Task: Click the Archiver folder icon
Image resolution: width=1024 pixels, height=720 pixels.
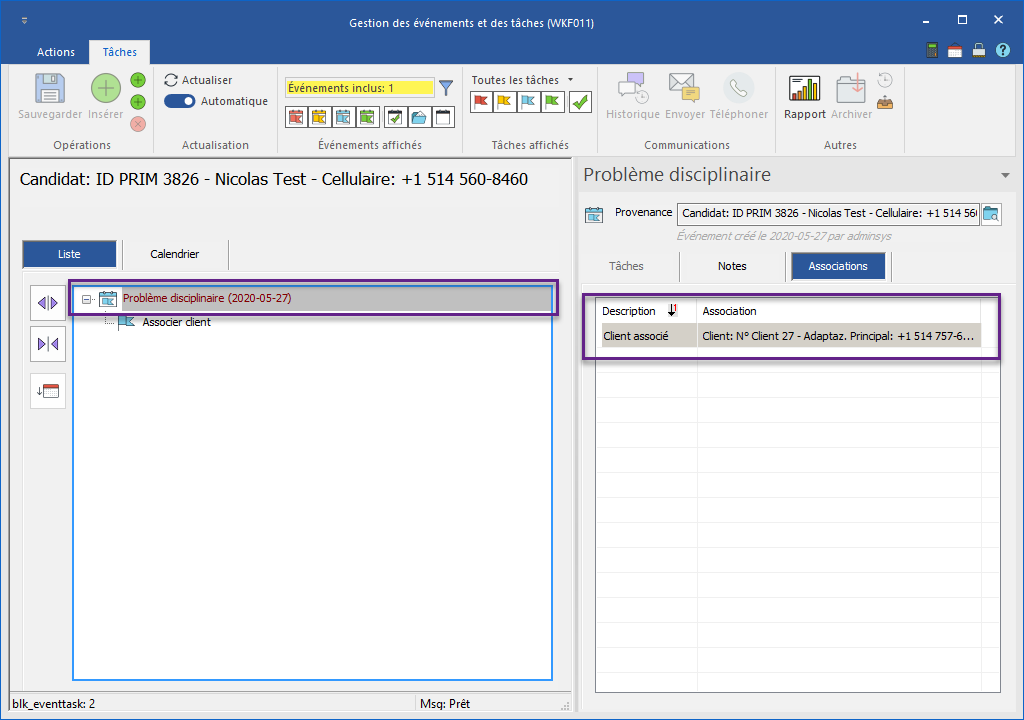Action: tap(851, 88)
